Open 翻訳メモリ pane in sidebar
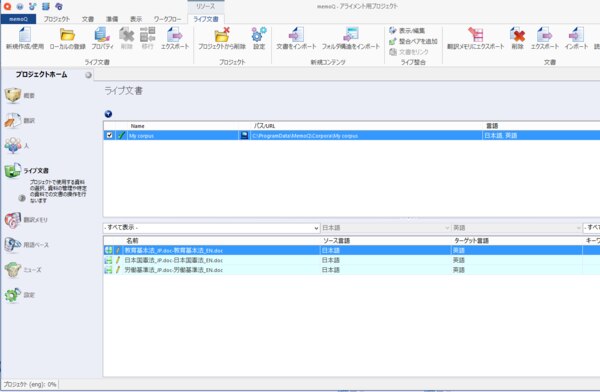 pos(26,220)
